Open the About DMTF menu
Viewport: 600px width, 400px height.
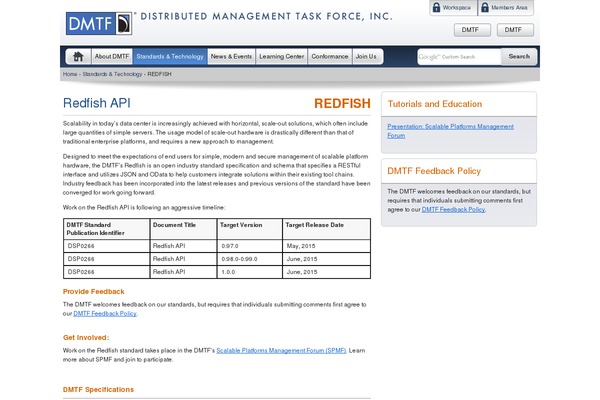point(112,57)
